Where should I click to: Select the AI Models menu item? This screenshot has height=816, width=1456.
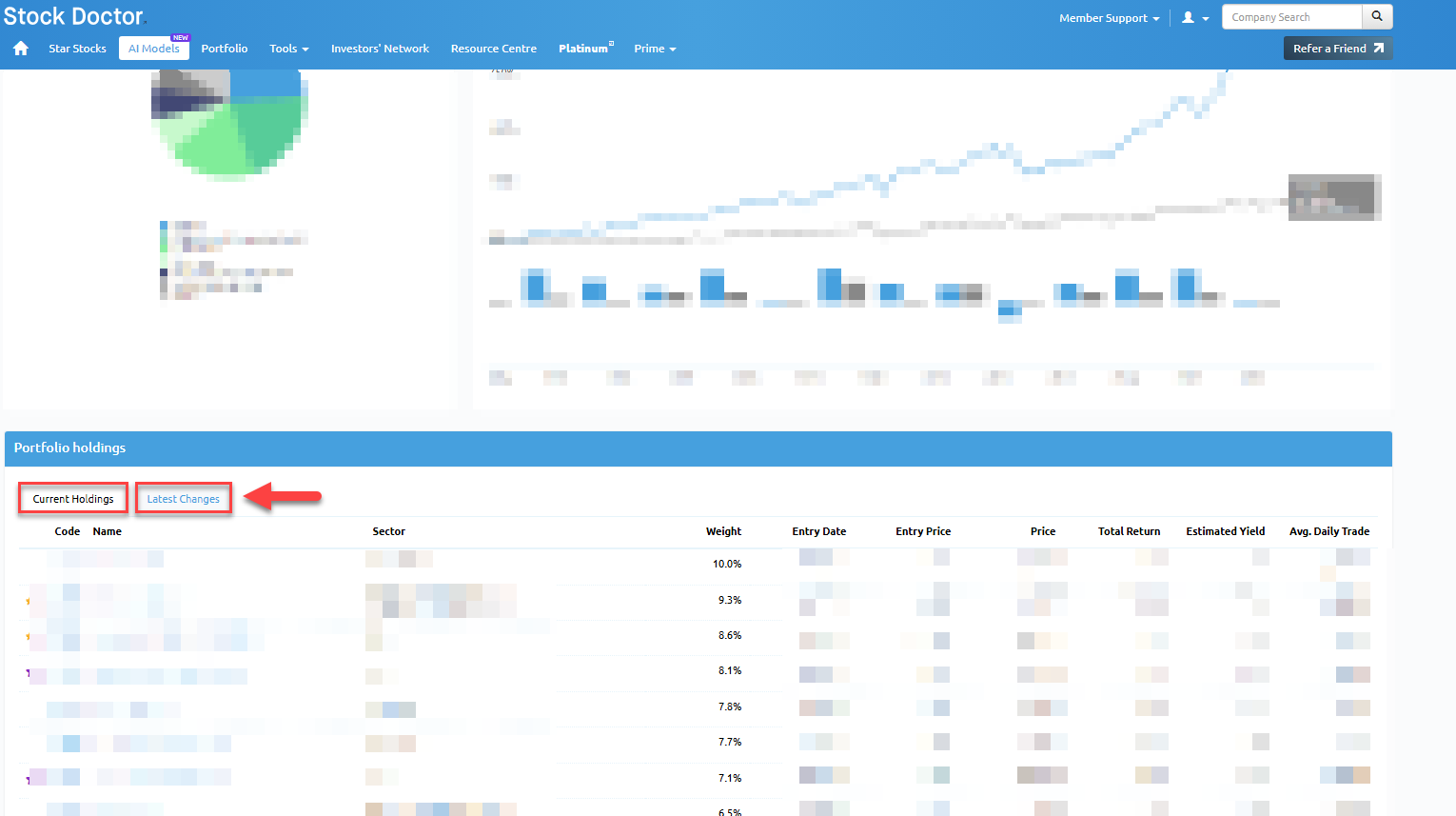[x=154, y=49]
